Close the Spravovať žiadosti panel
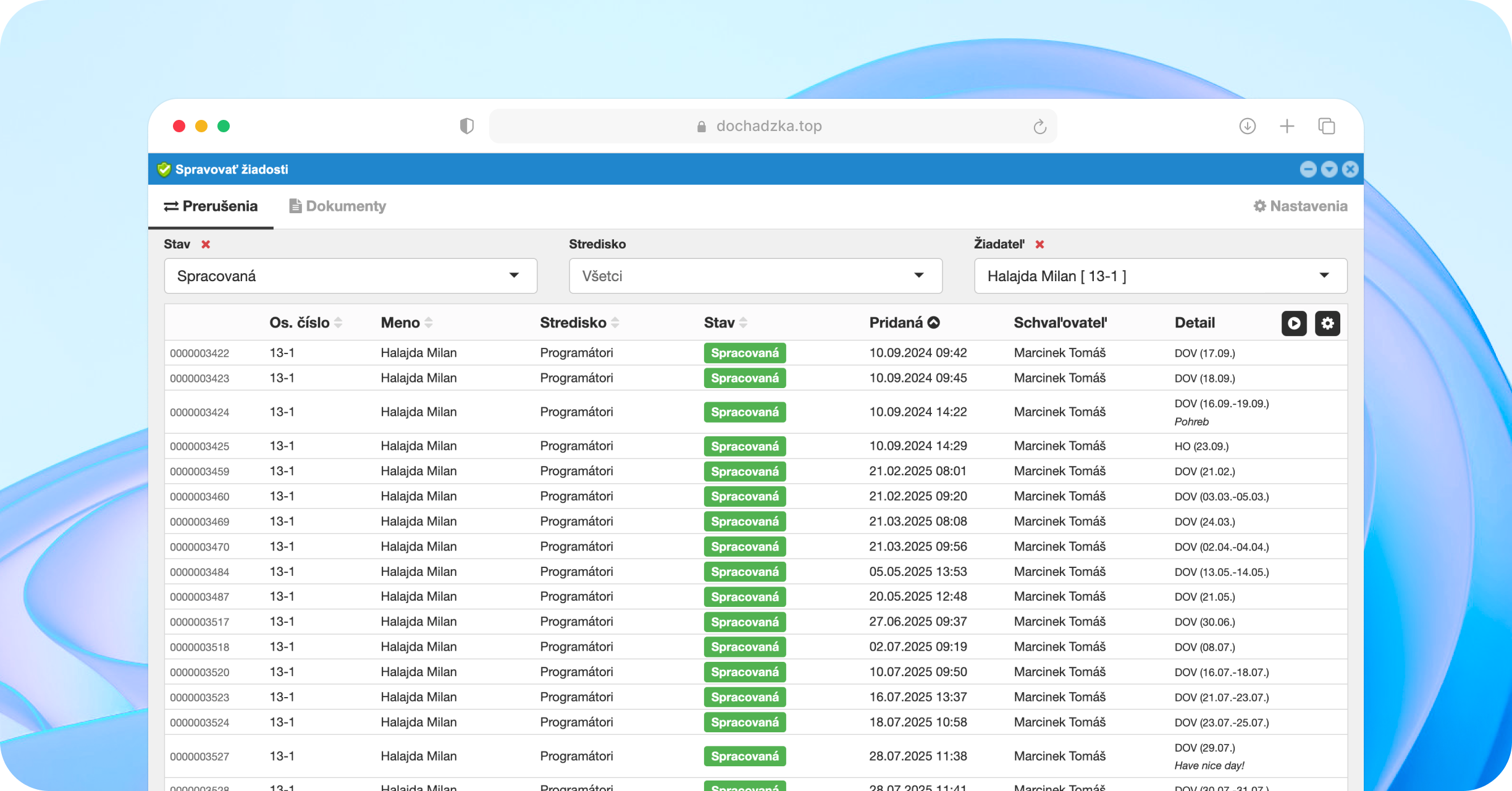This screenshot has height=791, width=1512. click(1350, 169)
